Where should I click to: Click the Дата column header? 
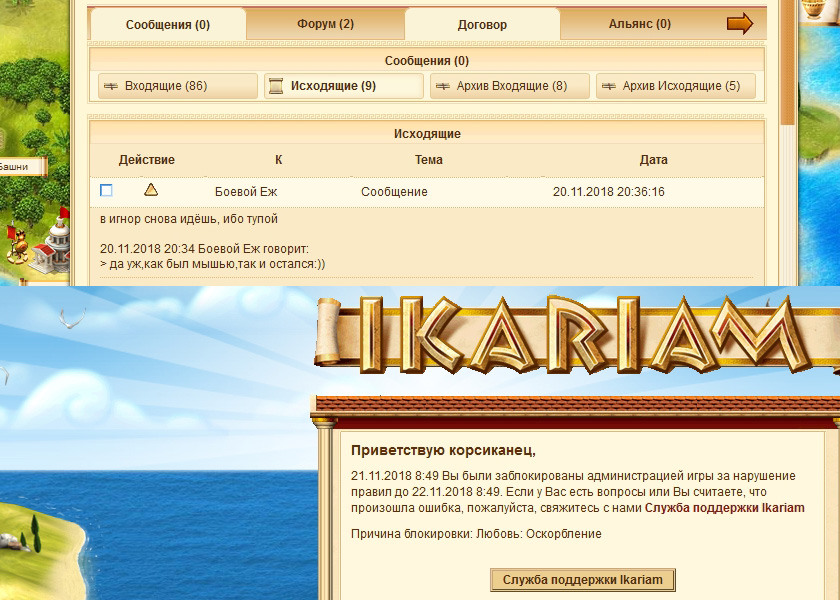point(654,160)
